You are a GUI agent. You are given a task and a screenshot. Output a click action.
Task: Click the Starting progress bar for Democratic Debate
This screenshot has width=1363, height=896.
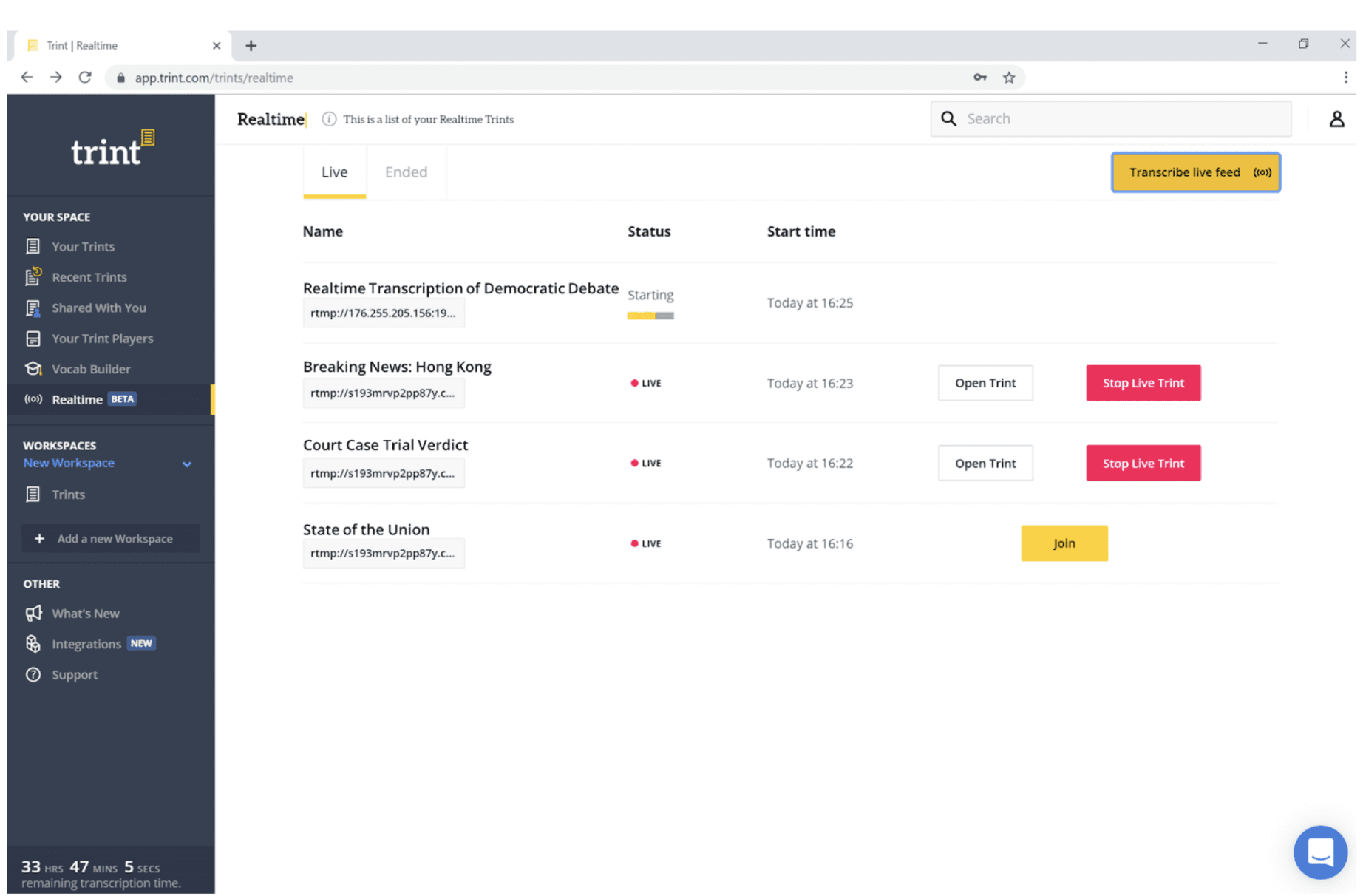(x=650, y=315)
